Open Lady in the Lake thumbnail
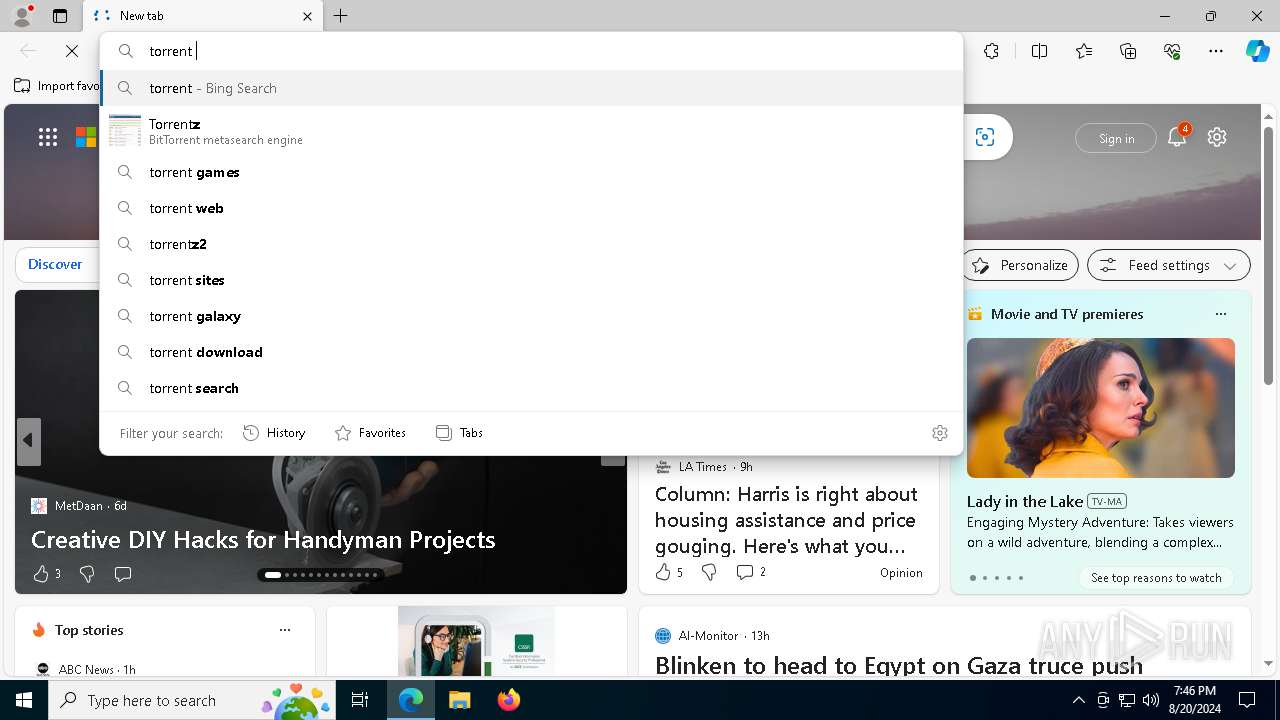This screenshot has width=1280, height=720. (x=1101, y=408)
